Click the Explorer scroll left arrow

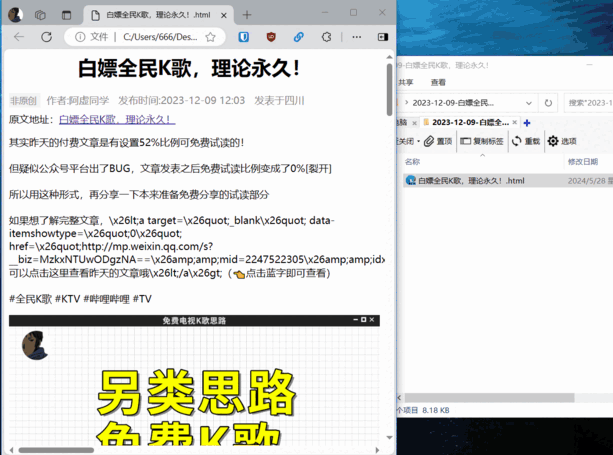coord(399,398)
